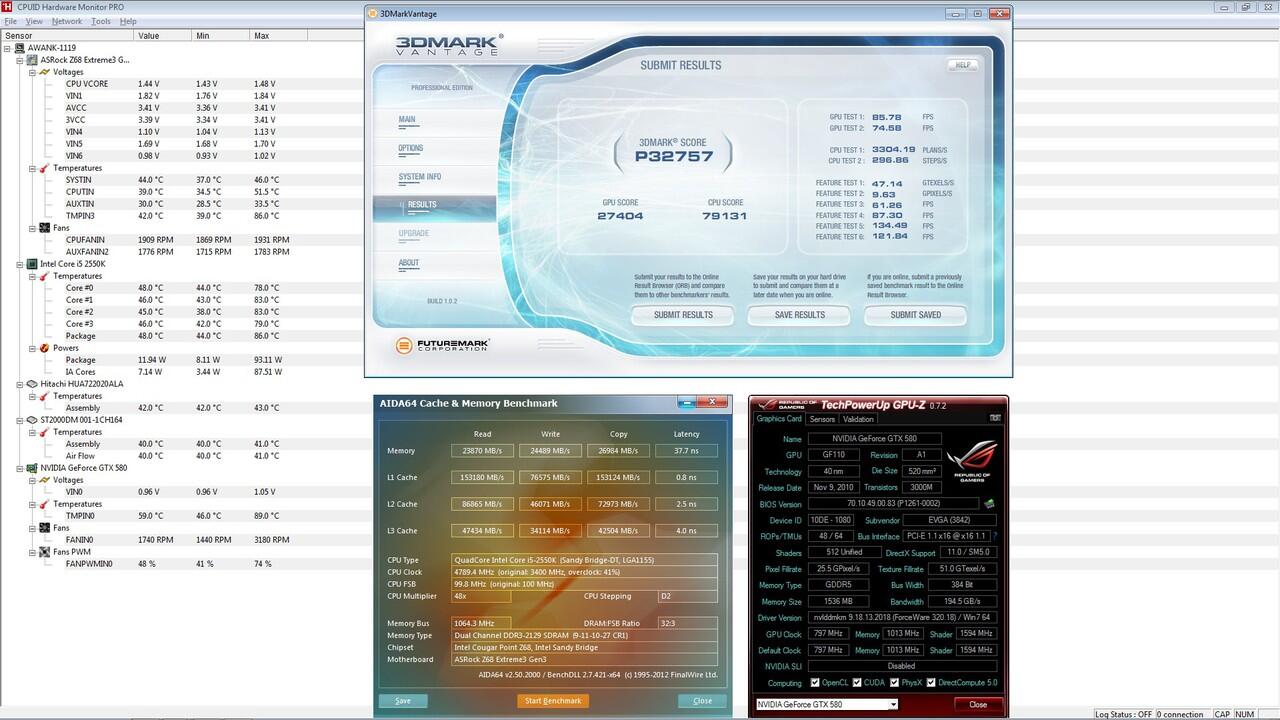Click GPU-Z BIOS save chip icon

click(x=989, y=504)
